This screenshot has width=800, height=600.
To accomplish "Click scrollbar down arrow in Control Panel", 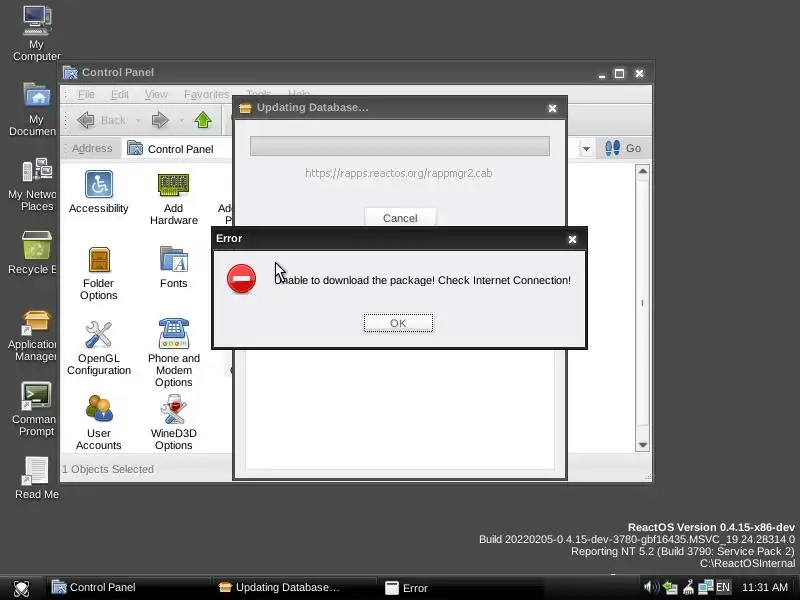I will click(643, 445).
